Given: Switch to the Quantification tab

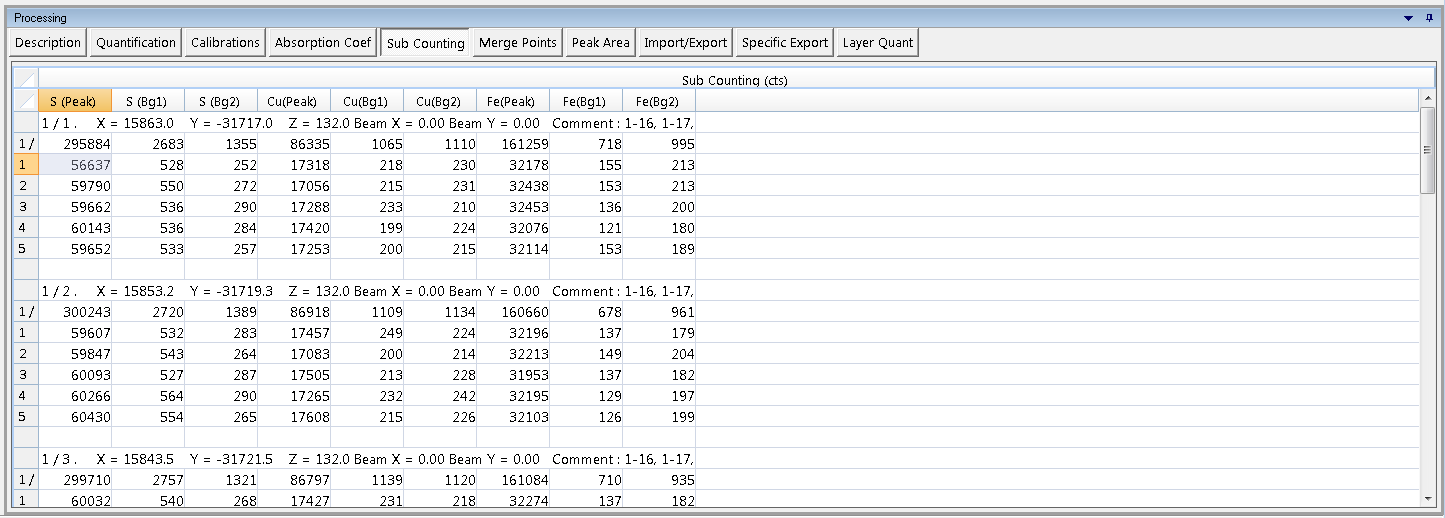Looking at the screenshot, I should [136, 43].
